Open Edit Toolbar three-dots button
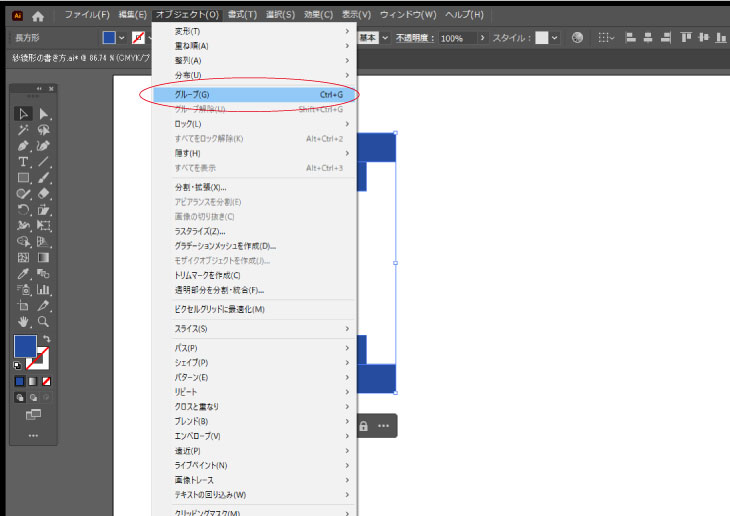Screen dimensions: 730x516 33,436
